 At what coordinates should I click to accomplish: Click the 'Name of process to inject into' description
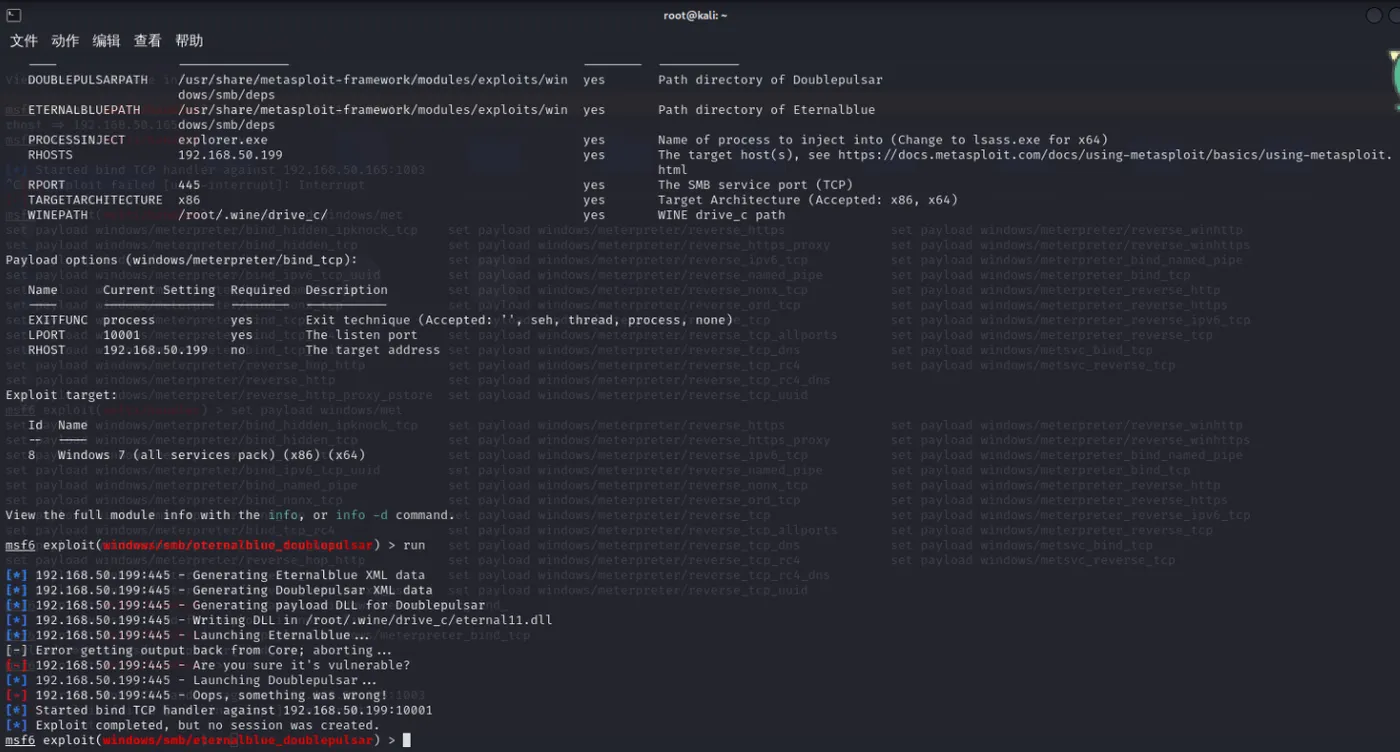[883, 140]
